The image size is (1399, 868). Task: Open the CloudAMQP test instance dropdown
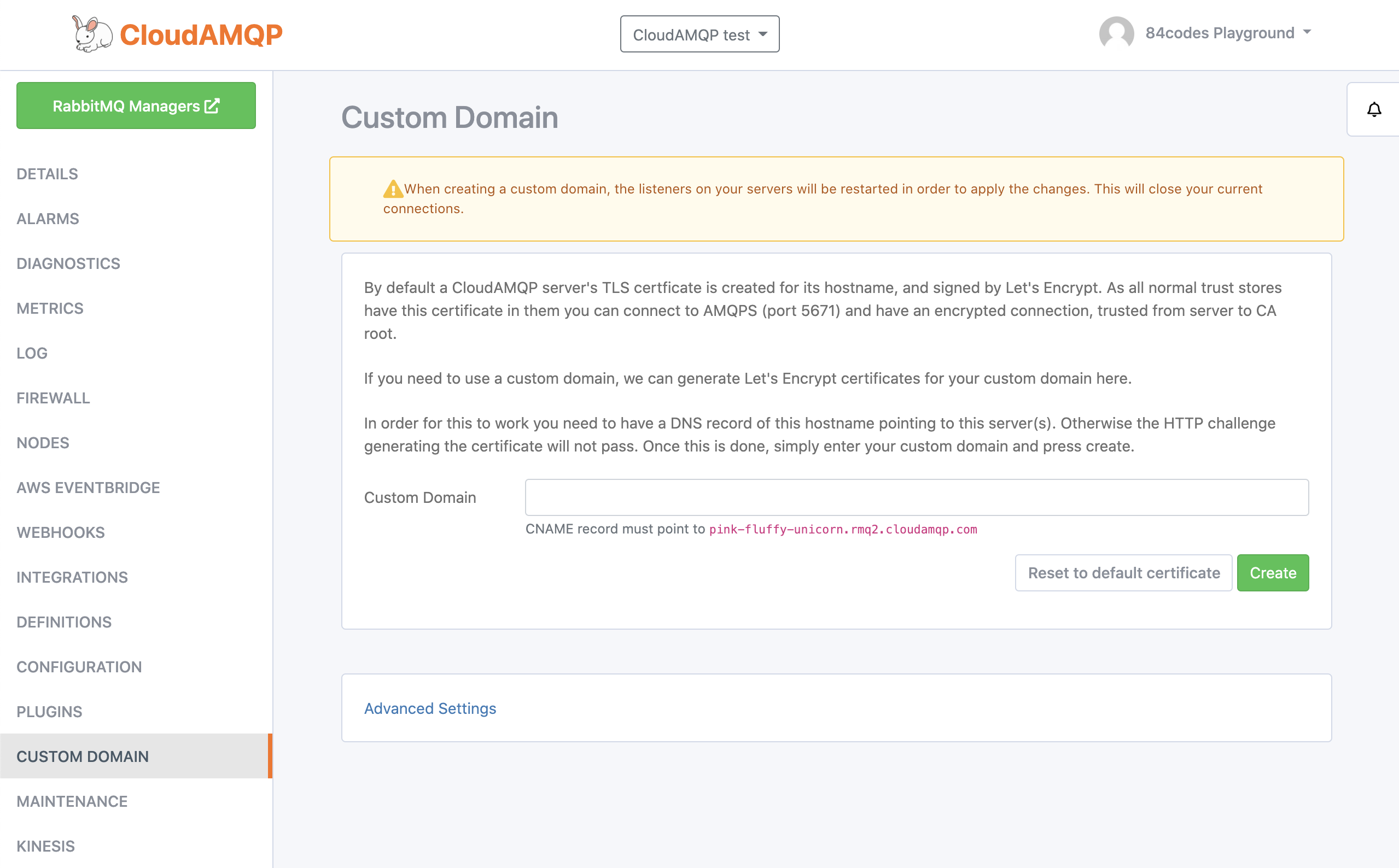[699, 34]
